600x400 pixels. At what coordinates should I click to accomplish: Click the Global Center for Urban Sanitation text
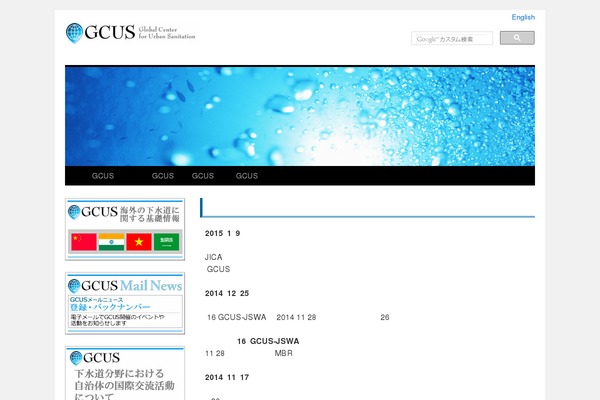[x=167, y=33]
